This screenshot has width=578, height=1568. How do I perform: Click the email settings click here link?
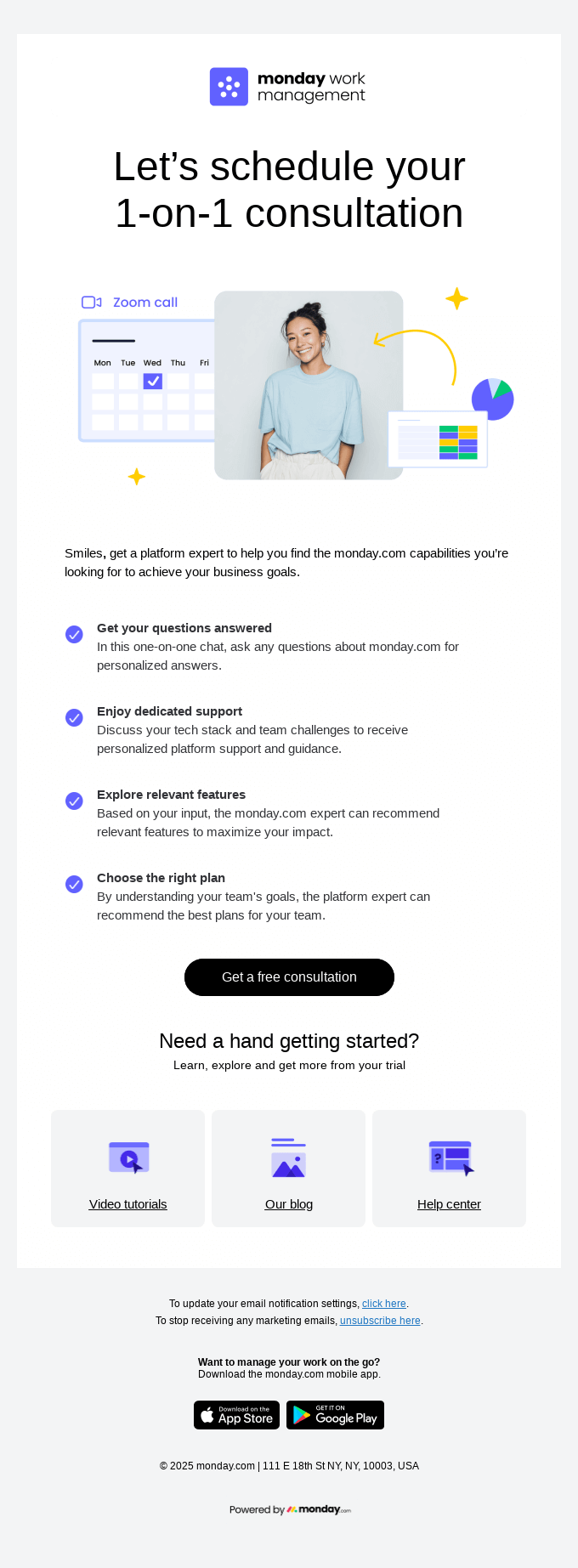(x=383, y=1303)
